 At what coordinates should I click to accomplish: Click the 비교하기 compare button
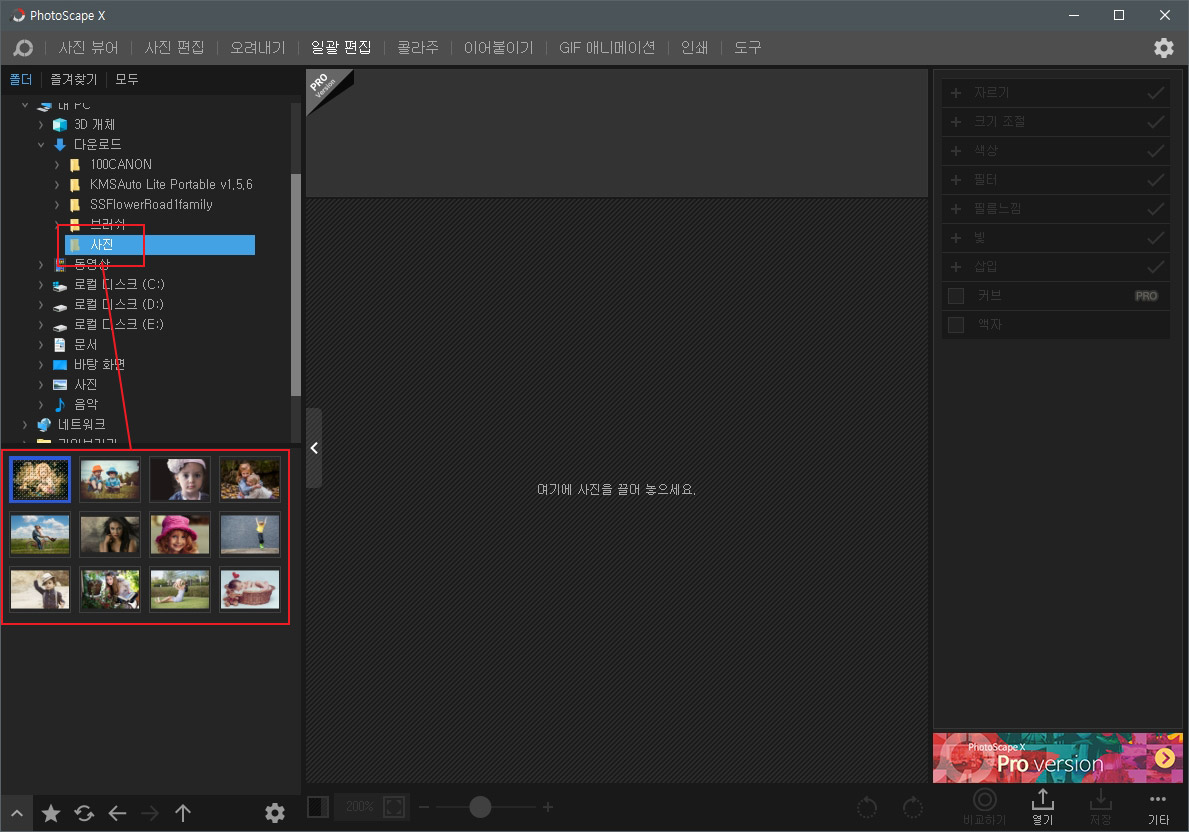pos(984,807)
